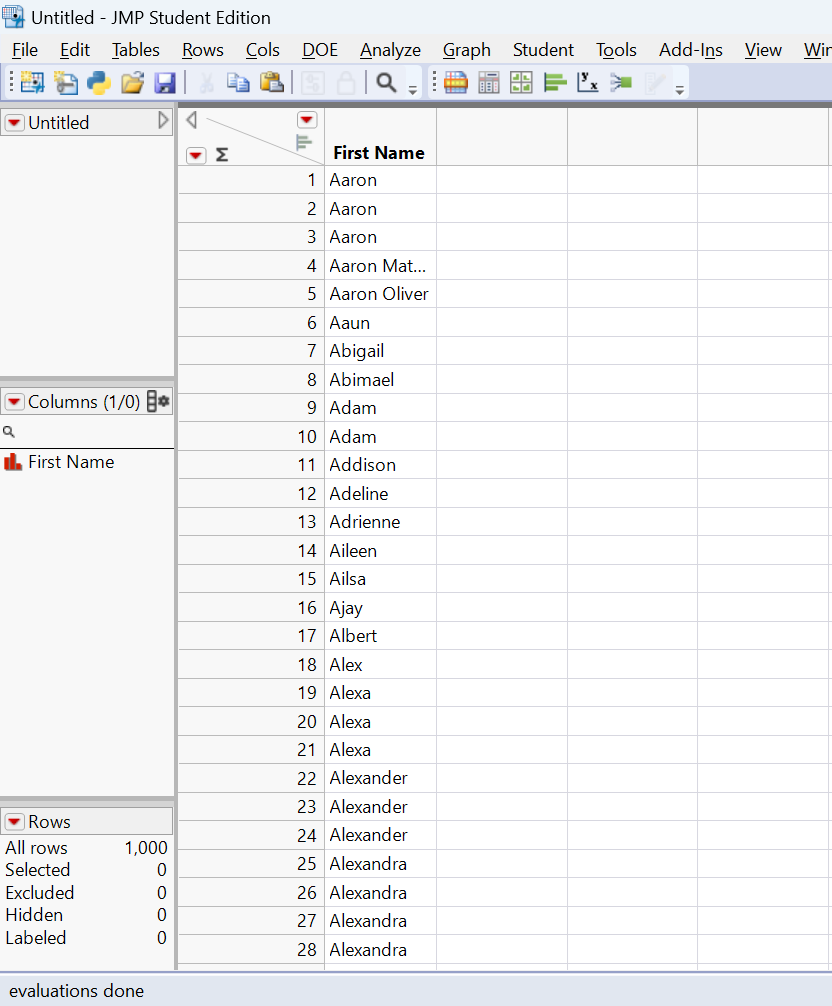Click the Aaron Oliver cell in row 5
The image size is (832, 1006).
[379, 294]
